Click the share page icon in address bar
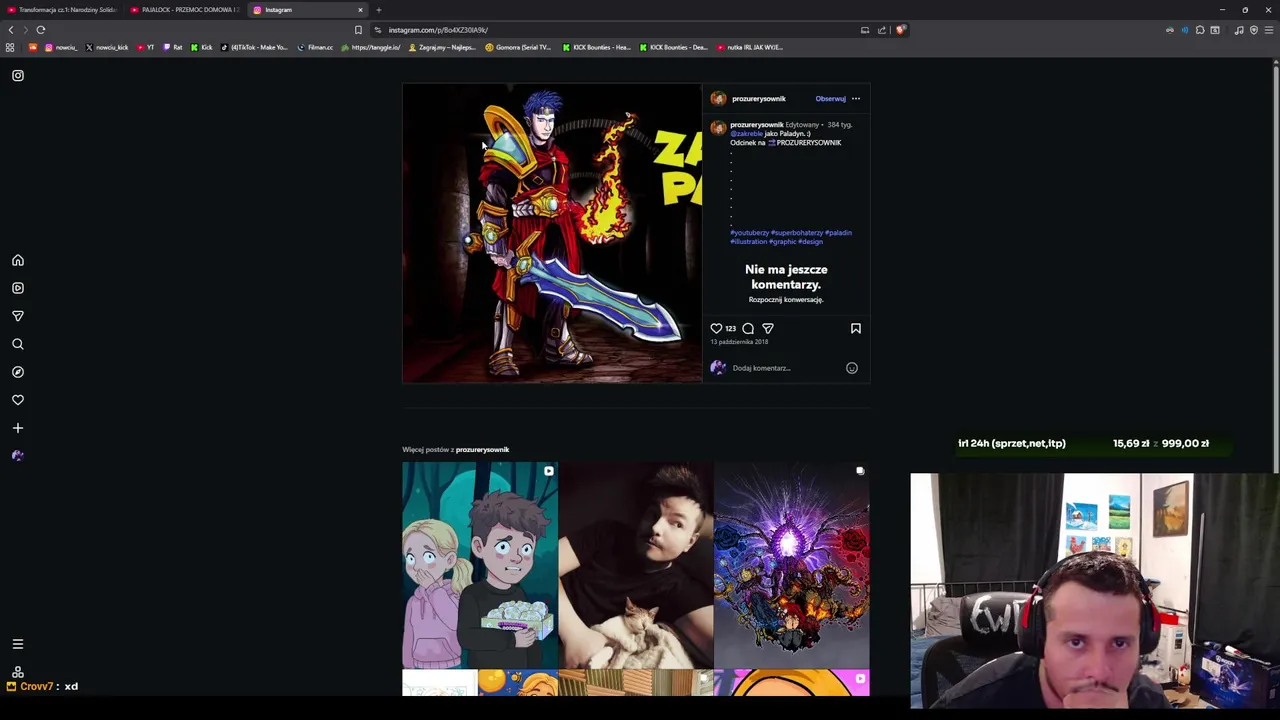The image size is (1280, 720). tap(882, 30)
